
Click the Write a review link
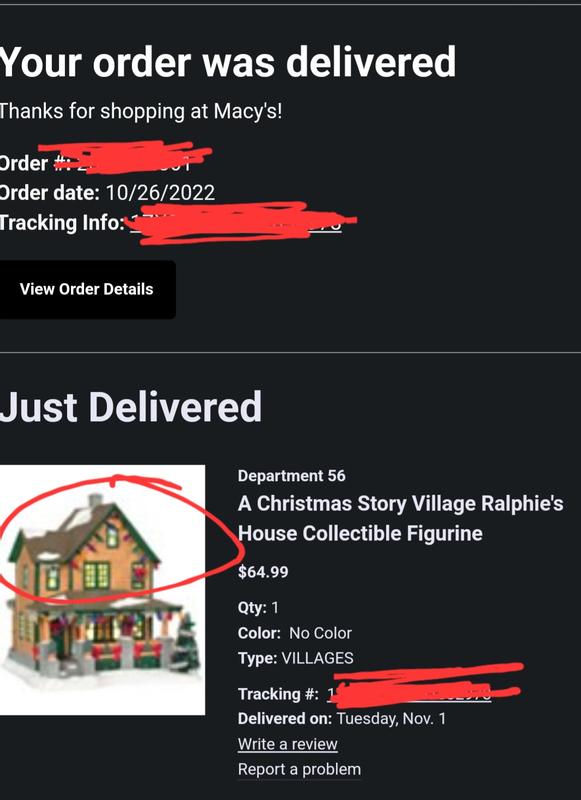(x=288, y=744)
